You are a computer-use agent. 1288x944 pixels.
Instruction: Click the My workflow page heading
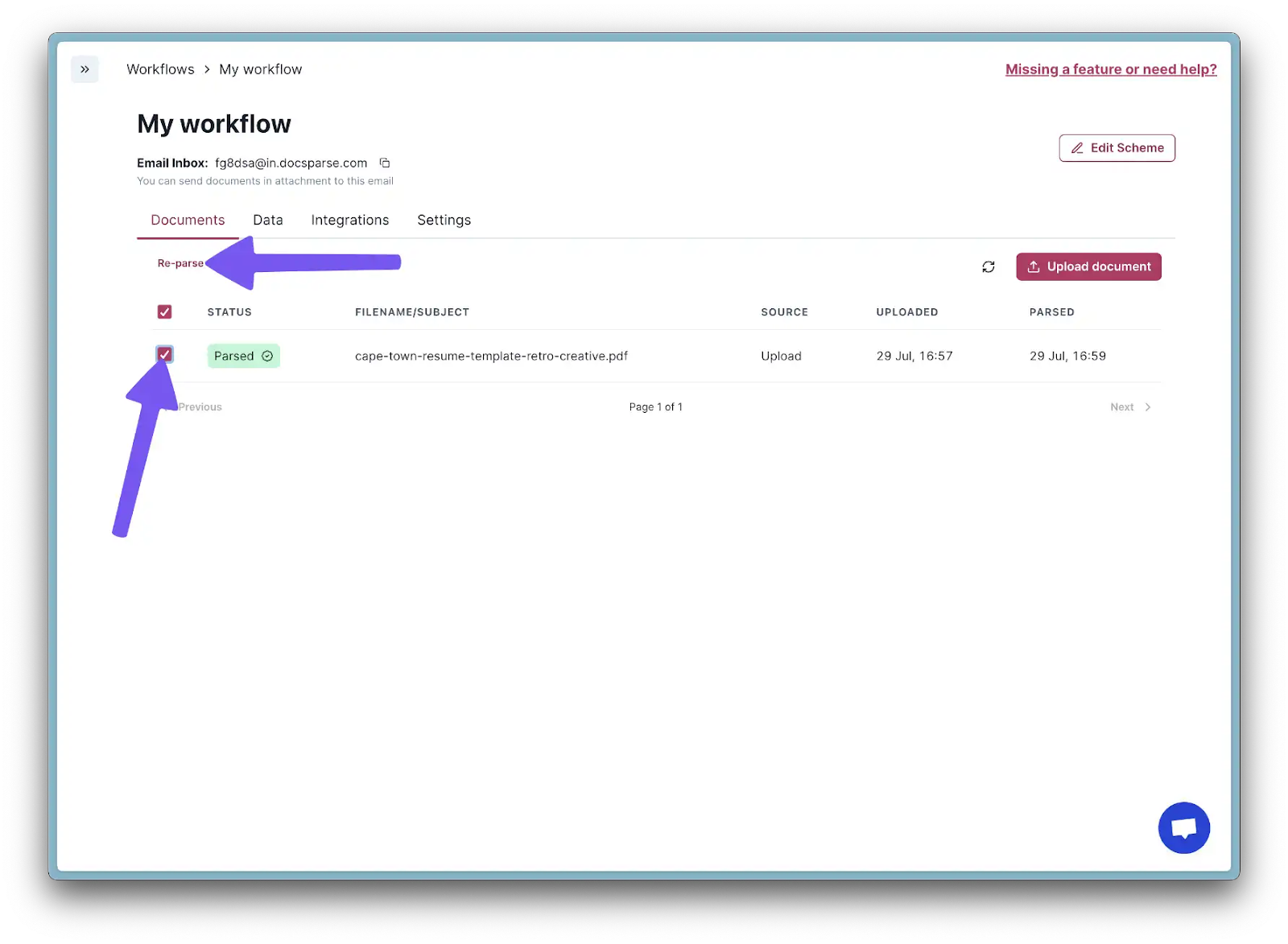(x=214, y=124)
